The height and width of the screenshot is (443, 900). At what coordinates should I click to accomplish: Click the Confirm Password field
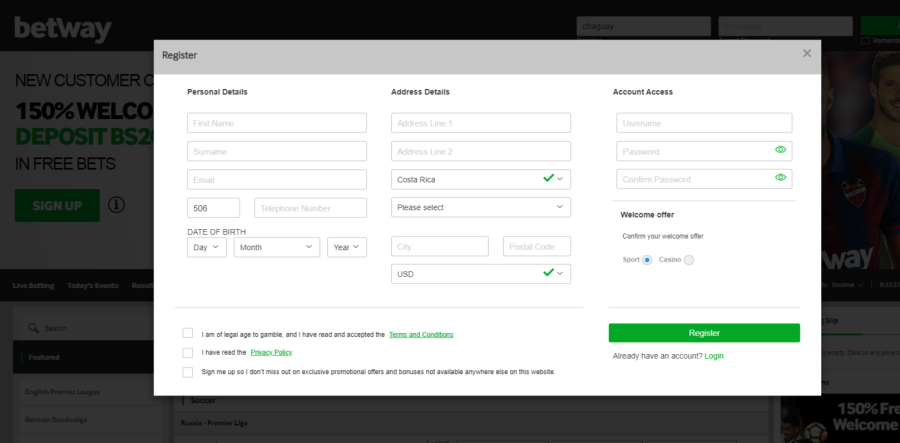point(704,179)
